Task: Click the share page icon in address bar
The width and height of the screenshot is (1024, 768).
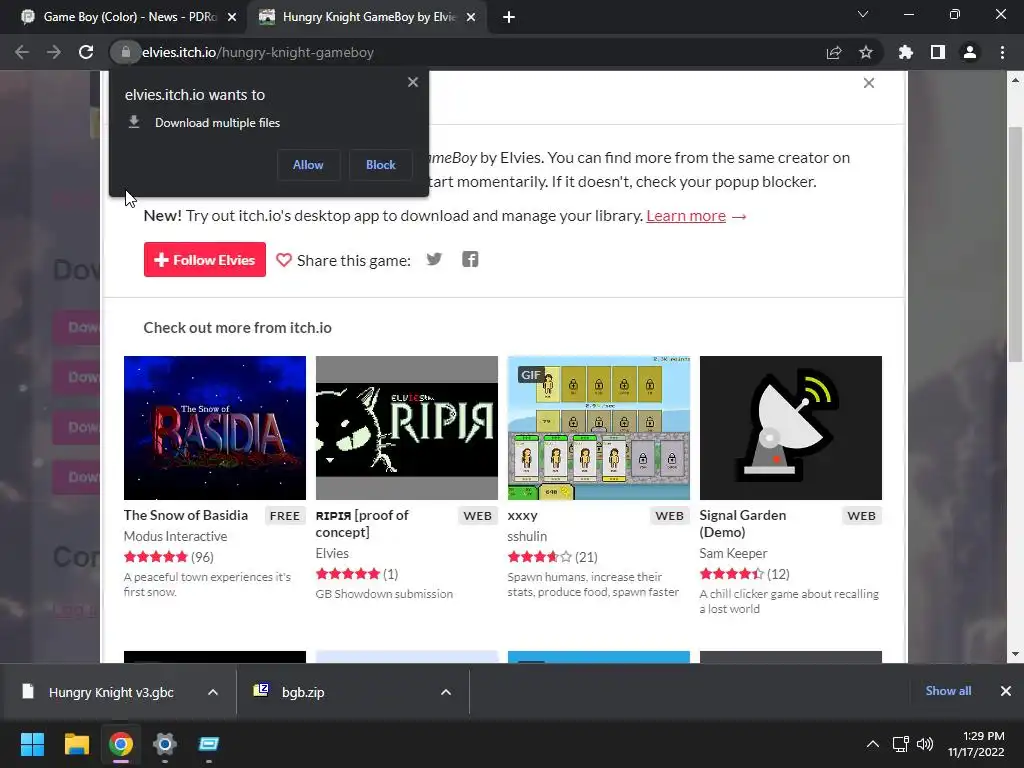Action: (834, 52)
